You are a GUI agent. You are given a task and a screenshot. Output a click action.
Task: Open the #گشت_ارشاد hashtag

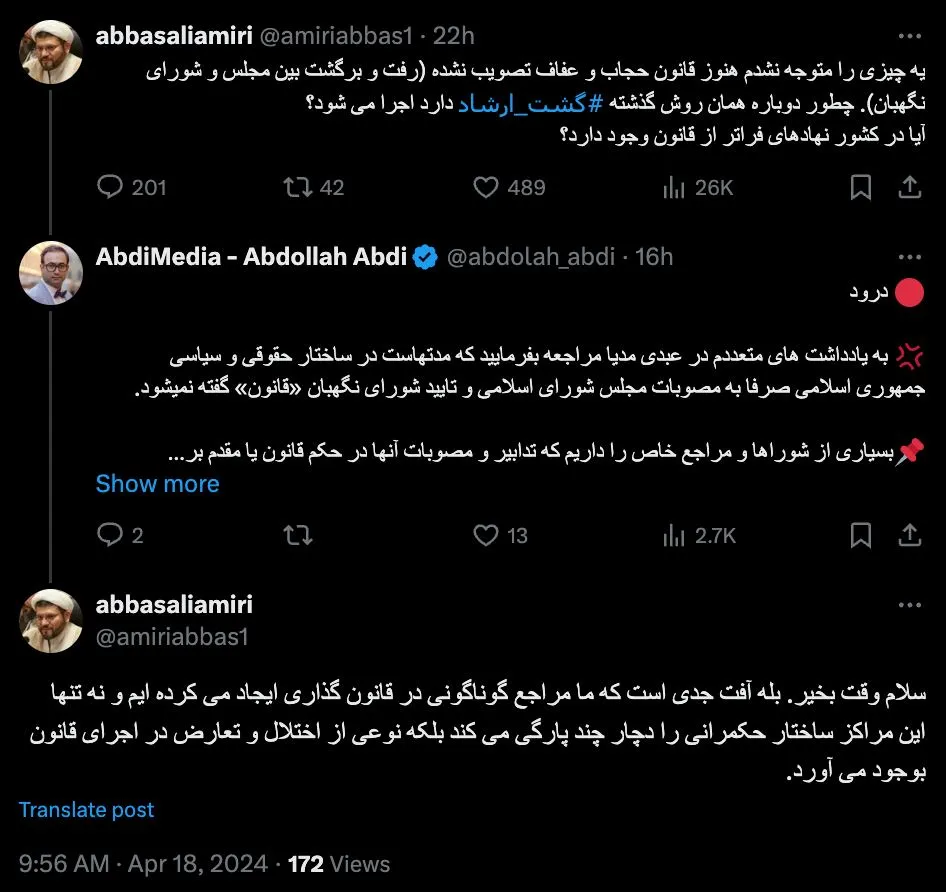tap(530, 104)
